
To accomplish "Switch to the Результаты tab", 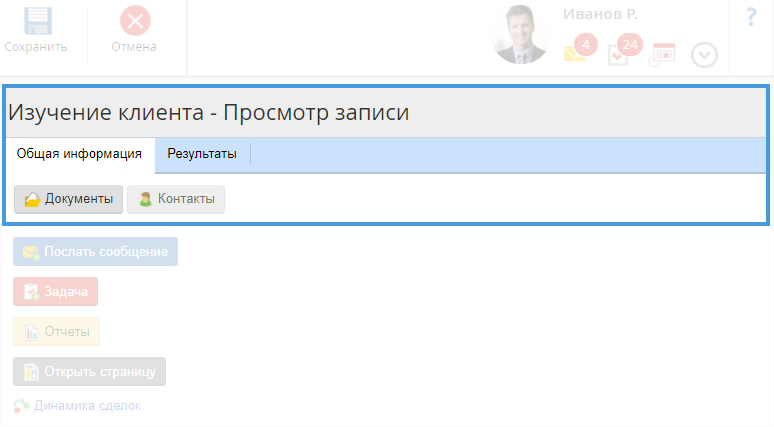I will (x=202, y=154).
